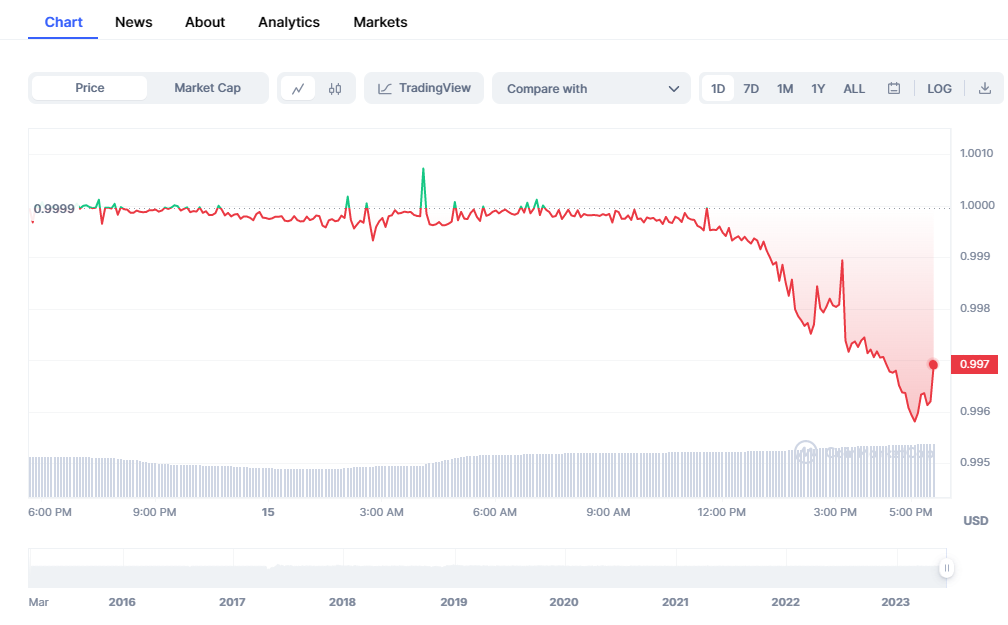Enable LOG scale on the chart
The image size is (1008, 625).
(x=939, y=89)
